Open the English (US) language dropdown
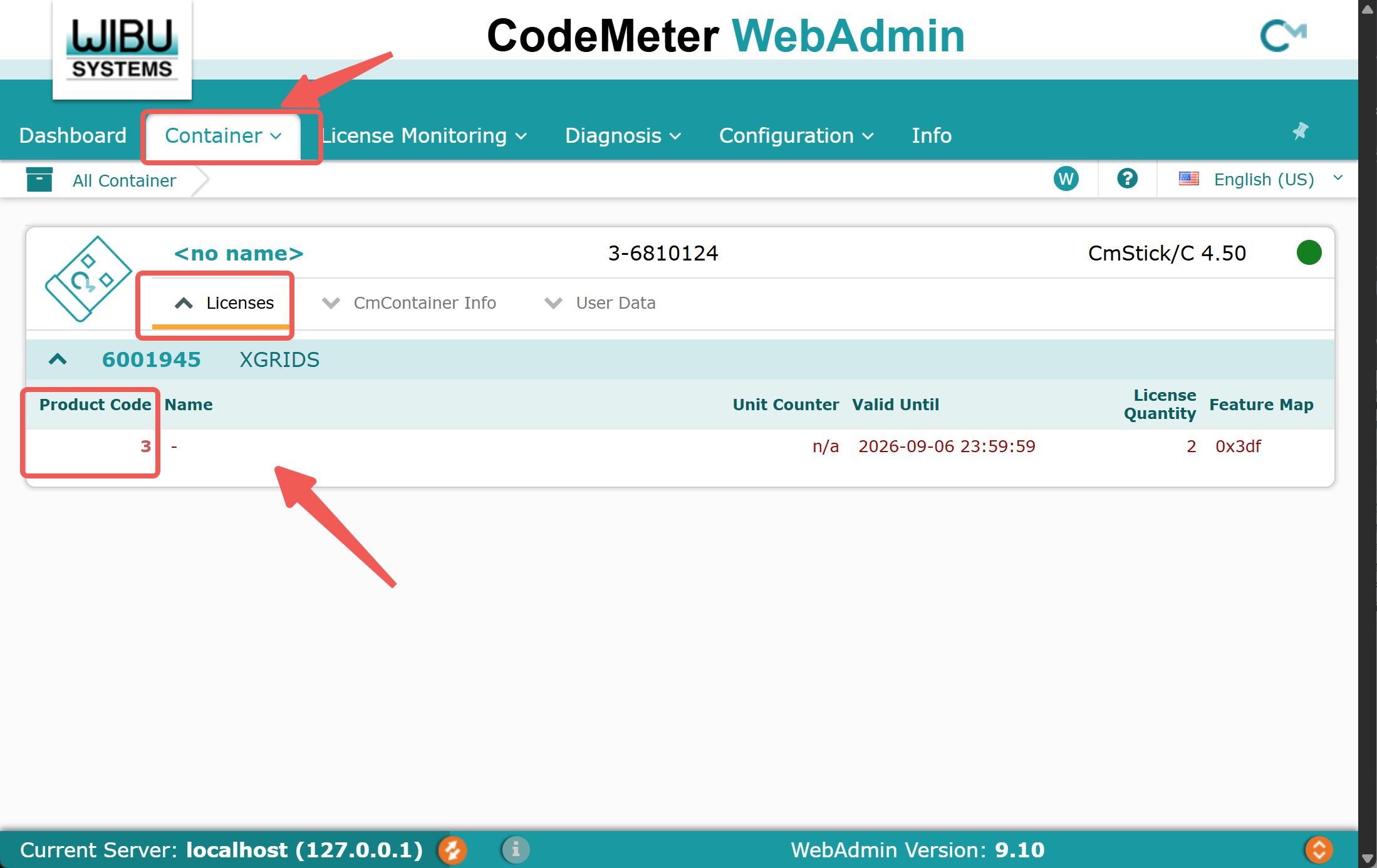Viewport: 1377px width, 868px height. [x=1263, y=179]
